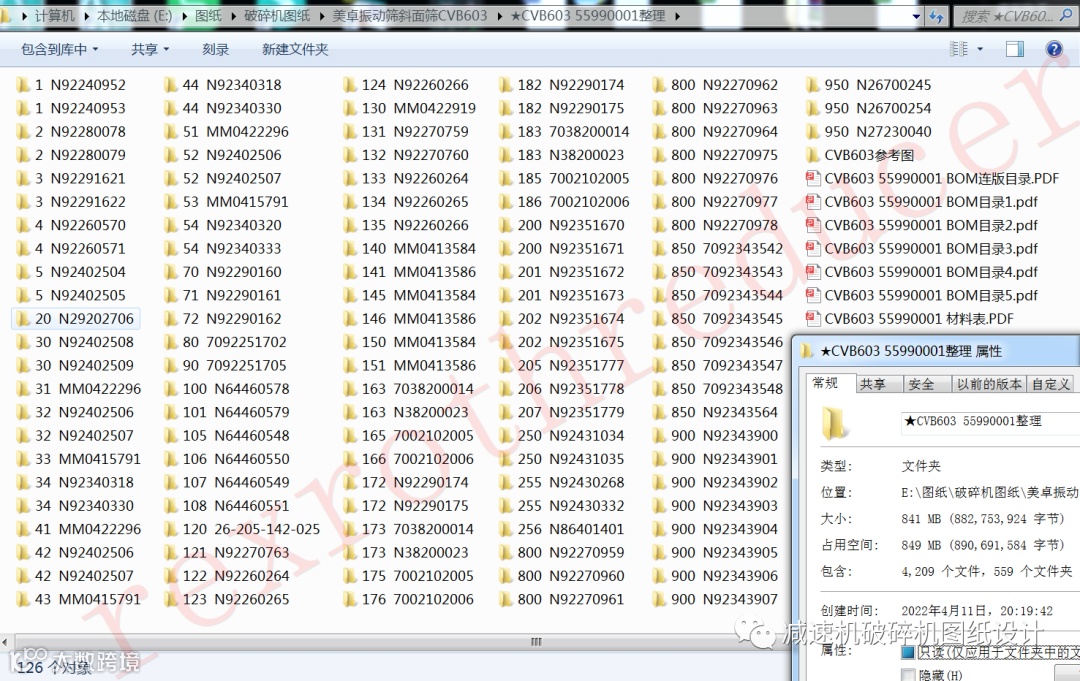Expand breadcrumb arrow after 破碎机图纸
Screen dimensions: 1080x681
[x=322, y=16]
